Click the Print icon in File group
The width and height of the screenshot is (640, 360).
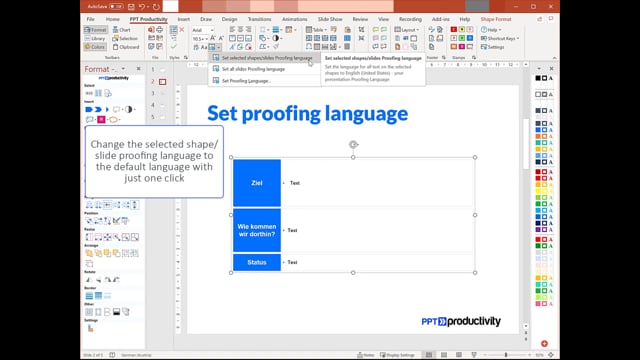pos(160,30)
